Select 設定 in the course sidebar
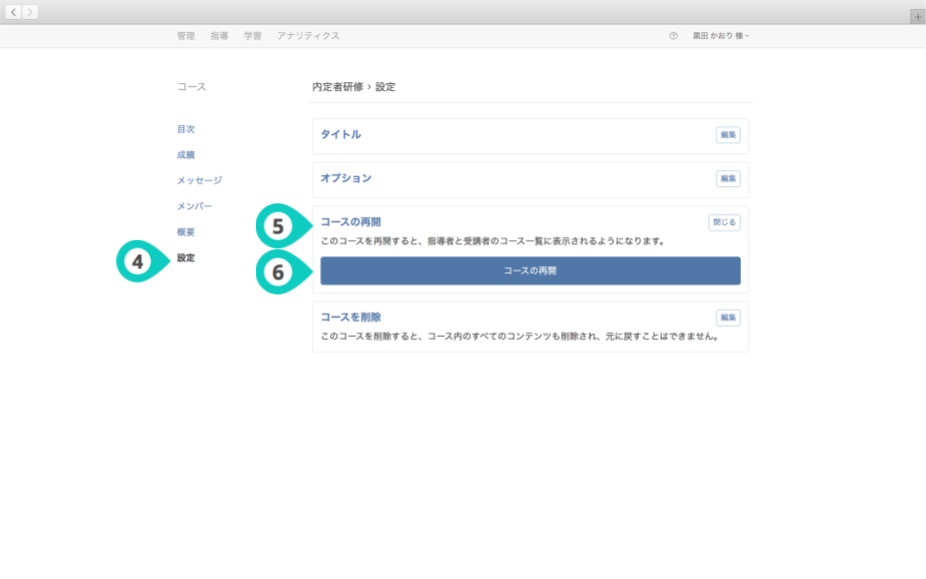926x579 pixels. 186,258
